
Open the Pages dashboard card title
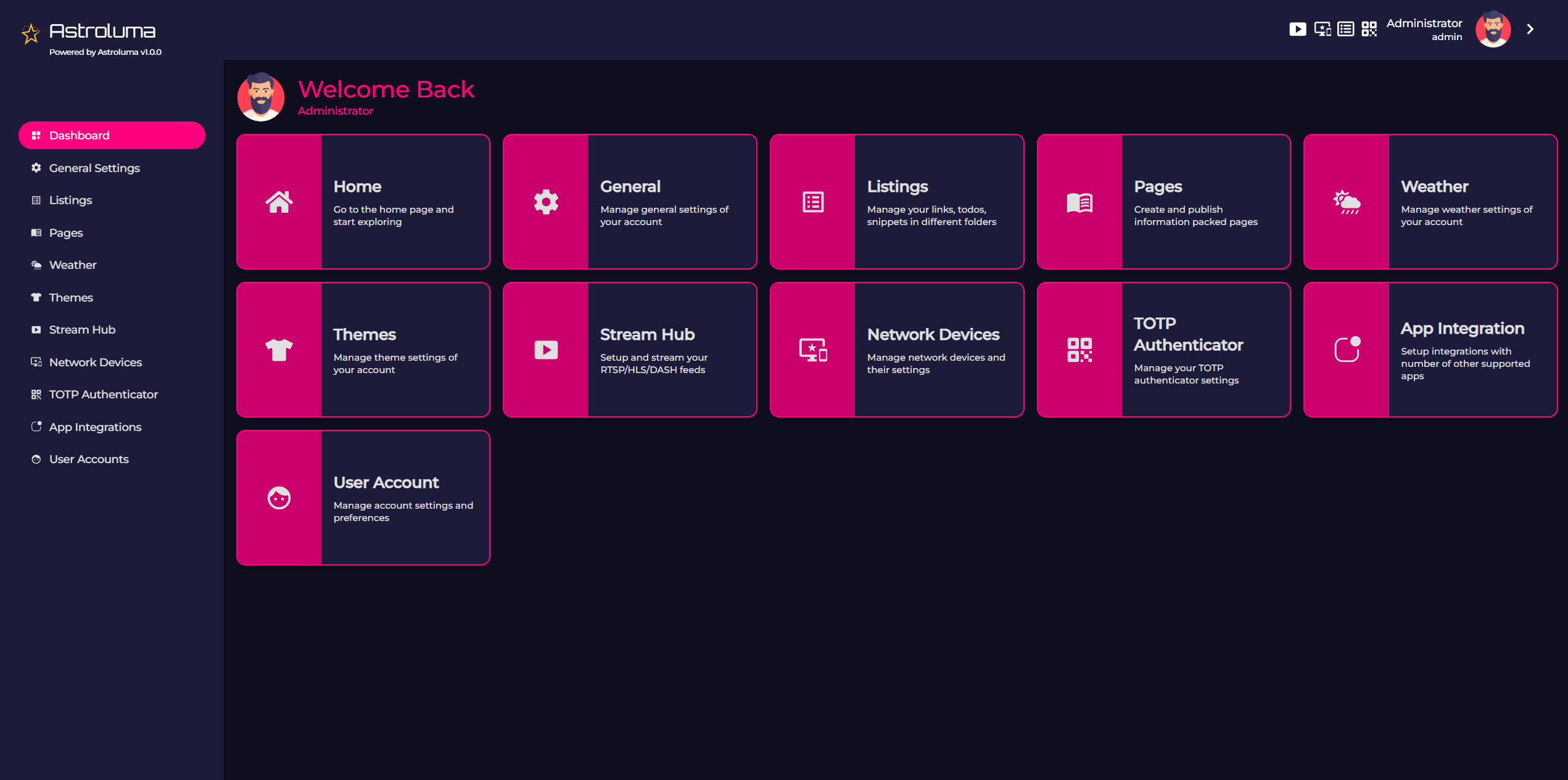pyautogui.click(x=1158, y=186)
